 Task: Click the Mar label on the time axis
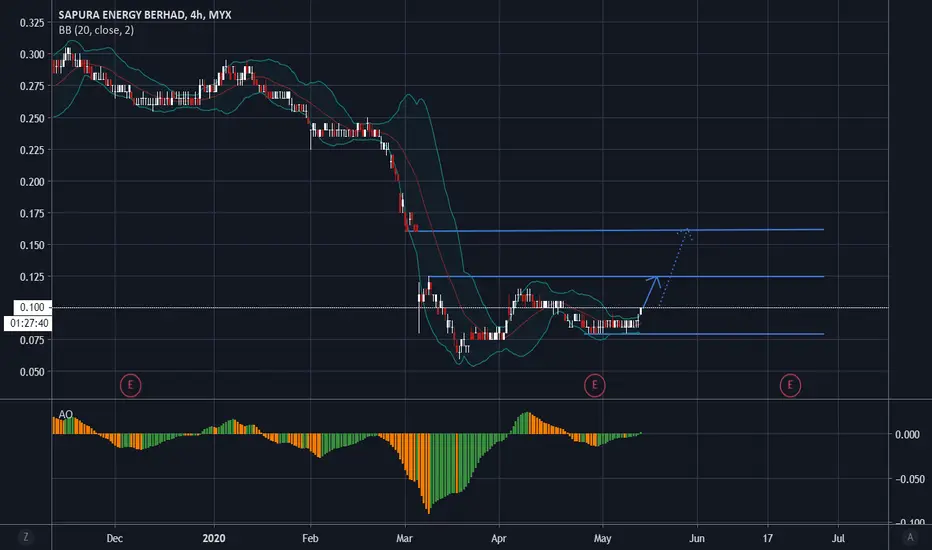click(x=404, y=538)
